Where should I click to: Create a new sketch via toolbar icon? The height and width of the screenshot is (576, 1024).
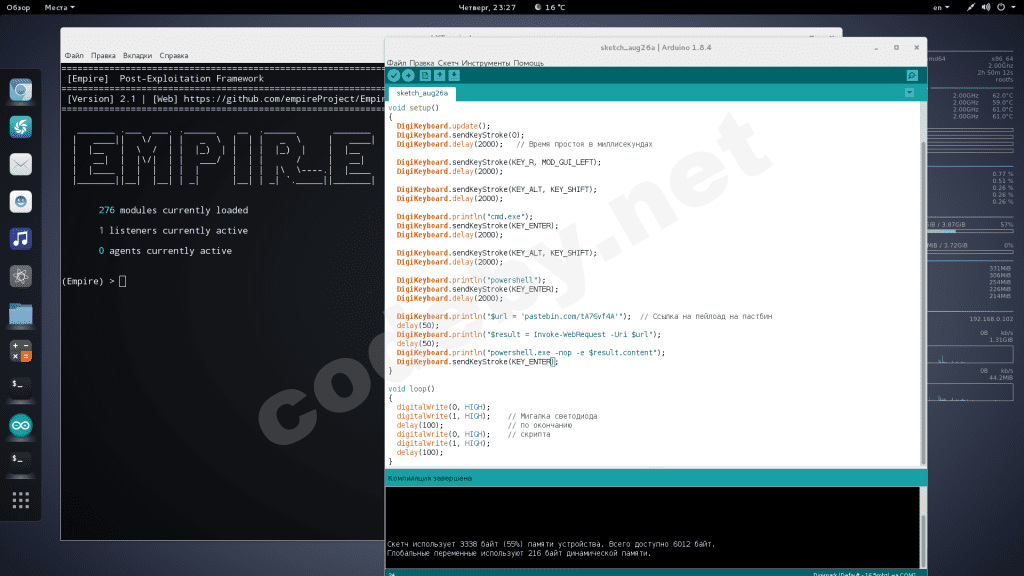[425, 76]
